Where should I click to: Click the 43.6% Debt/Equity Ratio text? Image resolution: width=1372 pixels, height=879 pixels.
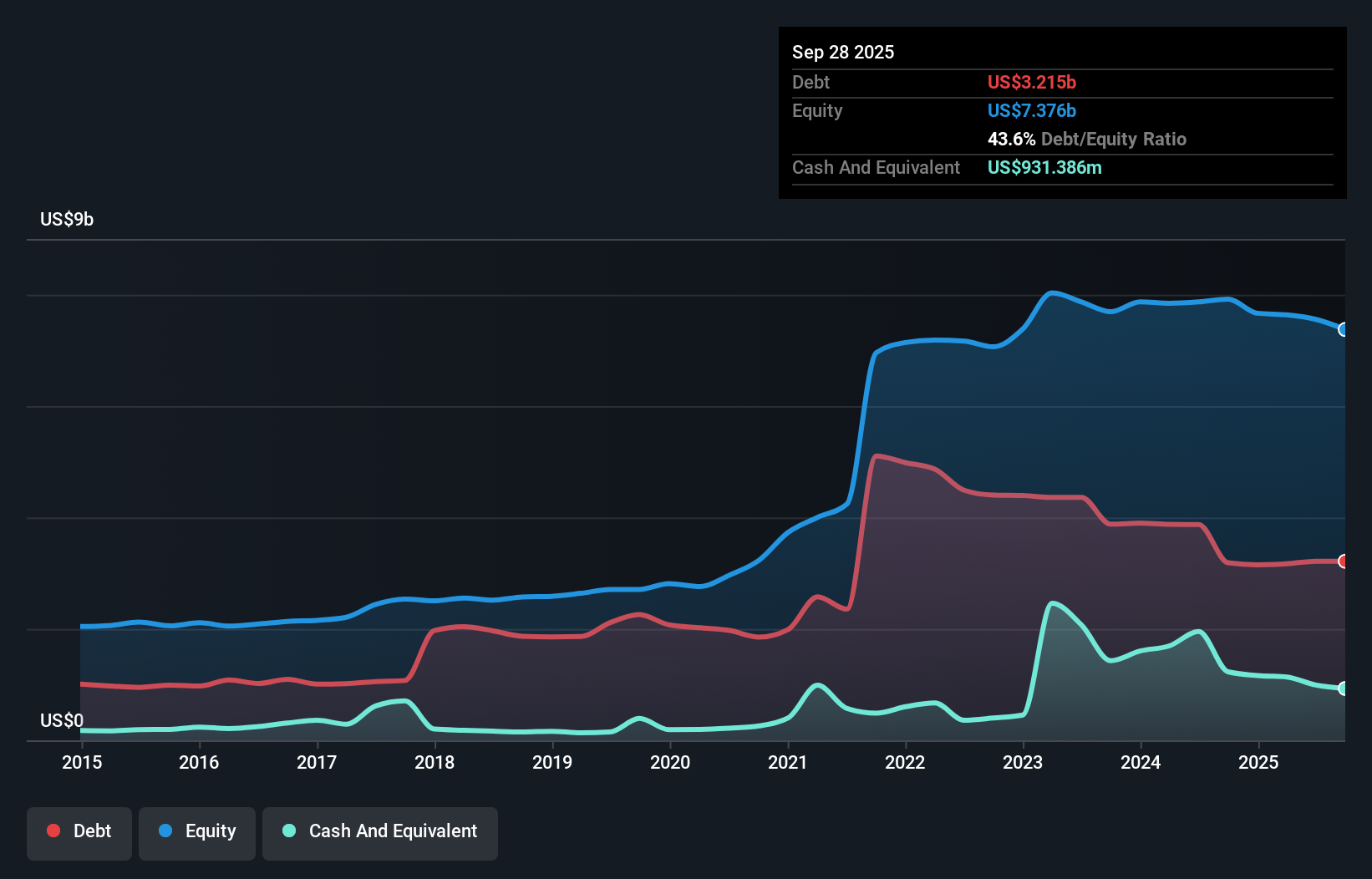coord(1086,140)
